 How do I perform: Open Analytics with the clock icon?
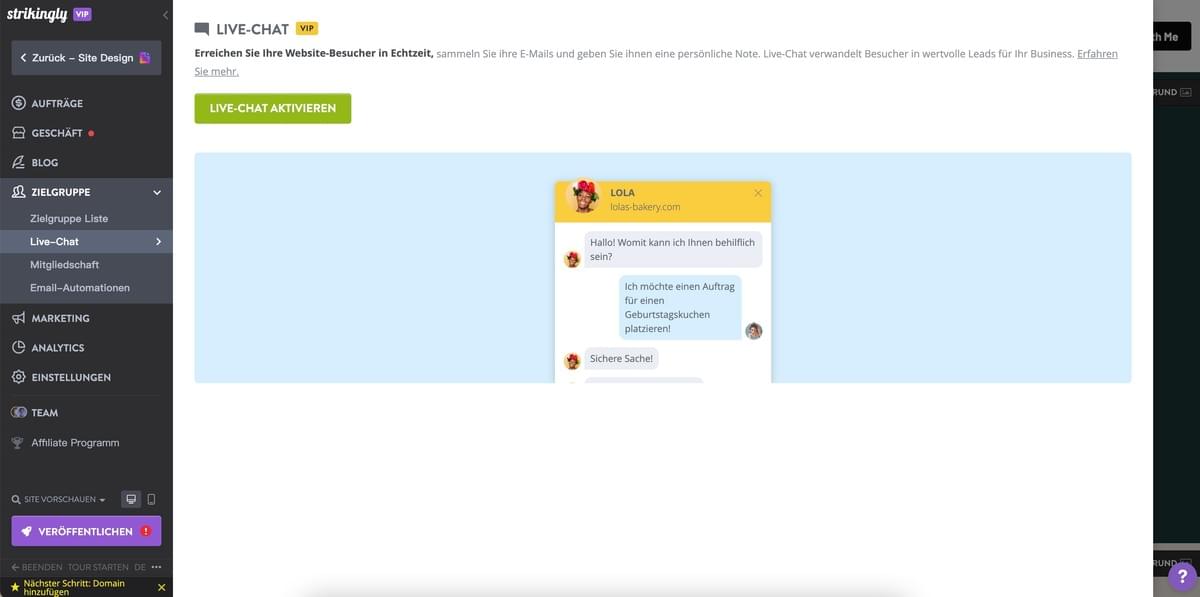17,347
